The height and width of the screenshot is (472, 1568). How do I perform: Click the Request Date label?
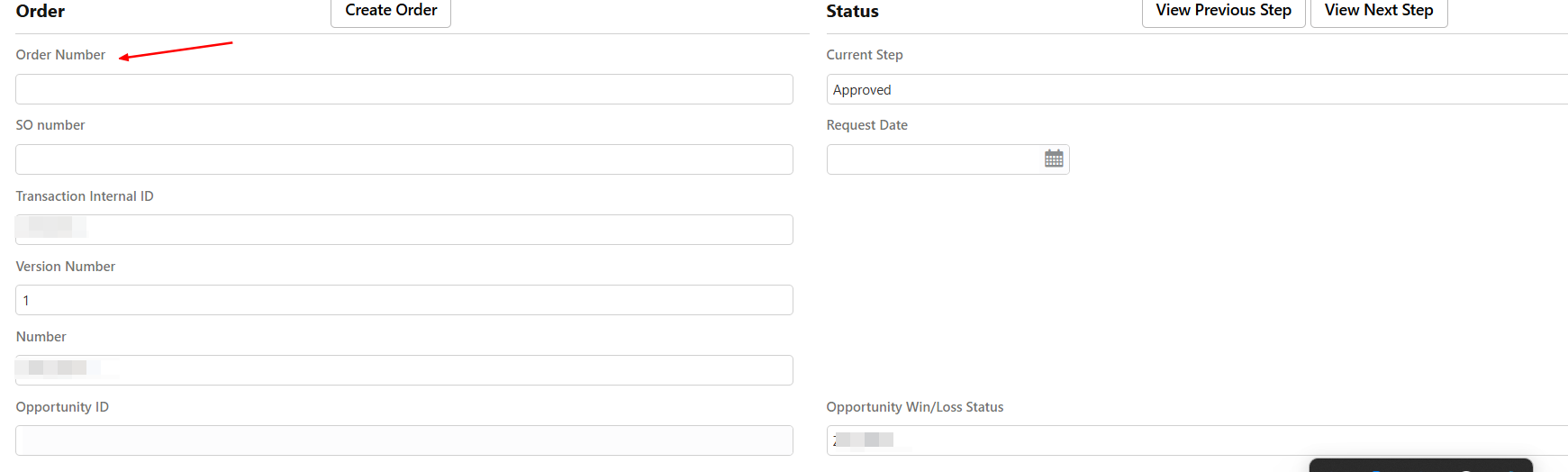(866, 125)
